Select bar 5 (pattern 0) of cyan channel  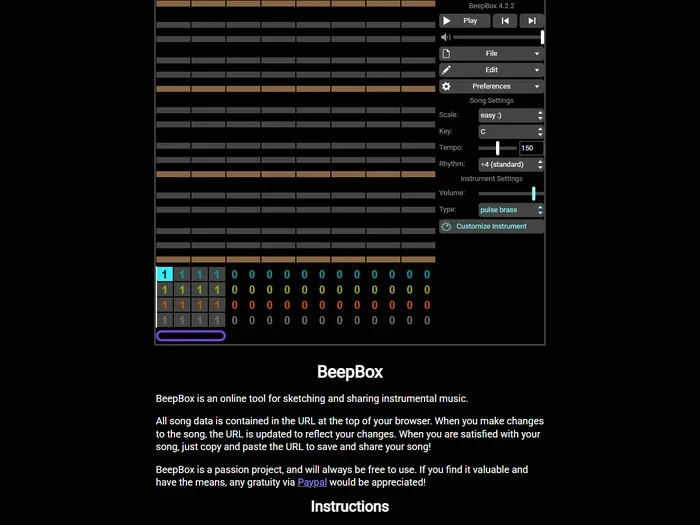tap(234, 274)
